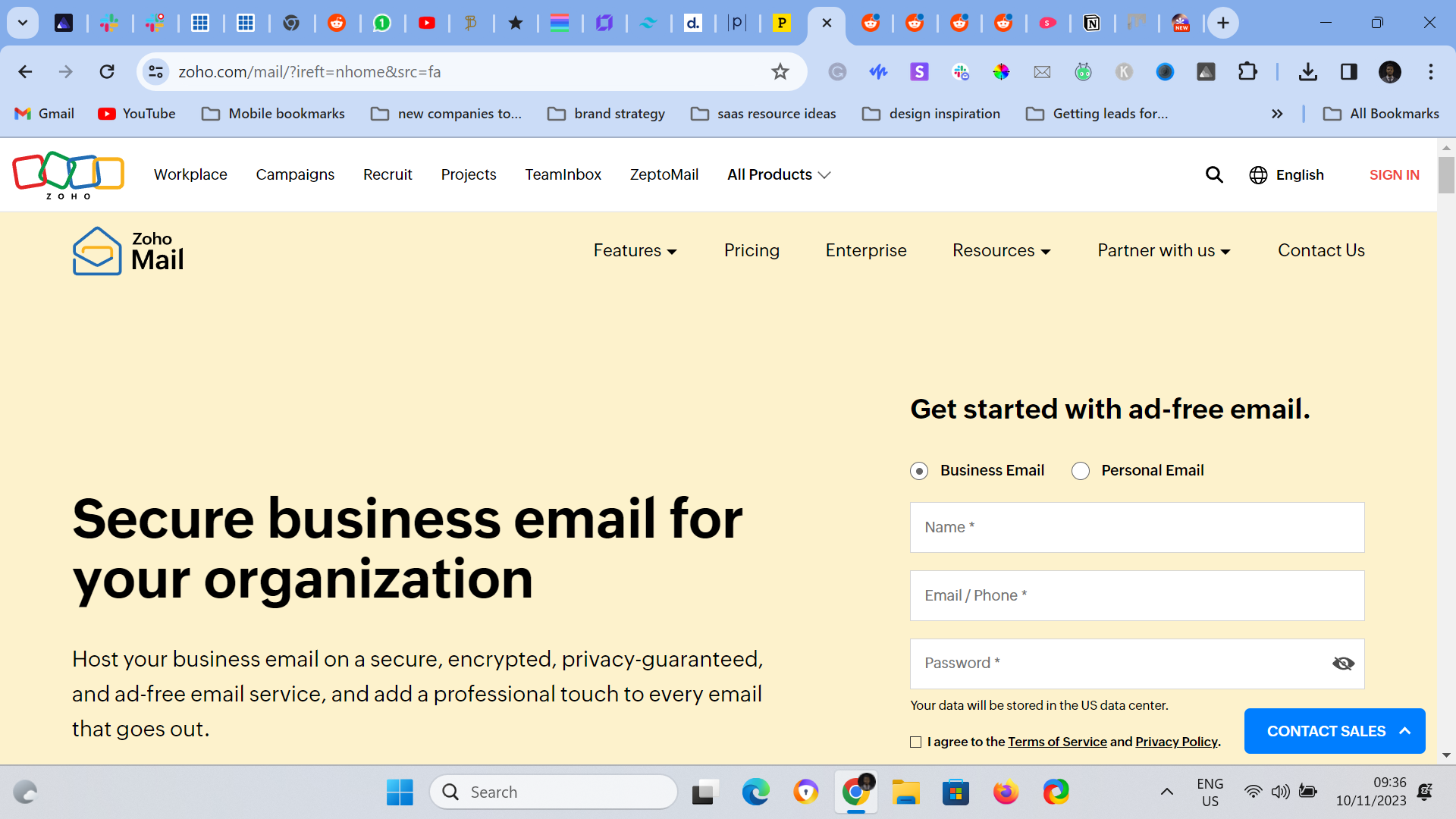Click the SIGN IN link
This screenshot has height=819, width=1456.
pyautogui.click(x=1394, y=175)
